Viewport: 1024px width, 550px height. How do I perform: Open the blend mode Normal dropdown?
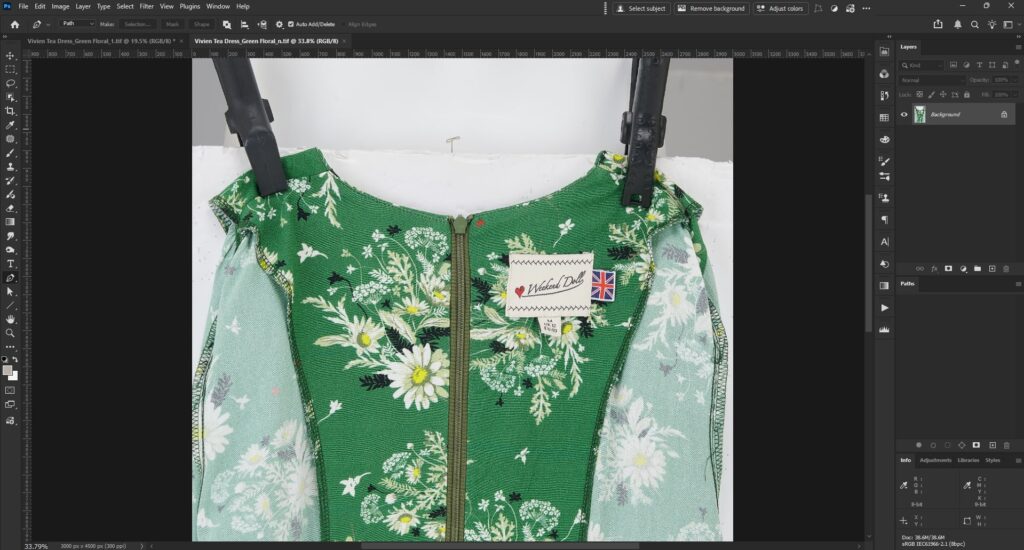point(932,80)
